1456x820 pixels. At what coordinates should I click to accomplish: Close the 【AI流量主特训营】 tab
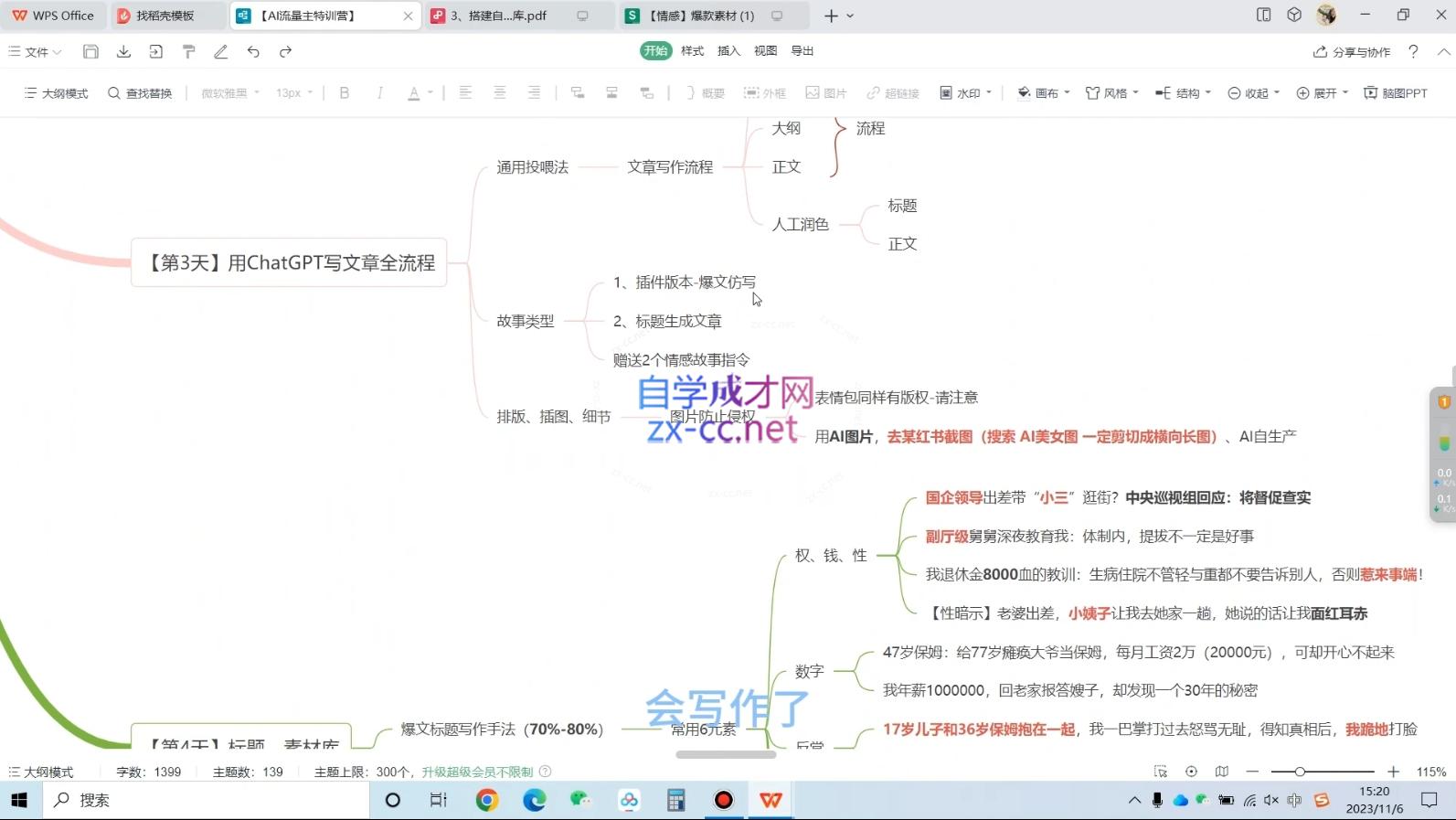pos(408,16)
